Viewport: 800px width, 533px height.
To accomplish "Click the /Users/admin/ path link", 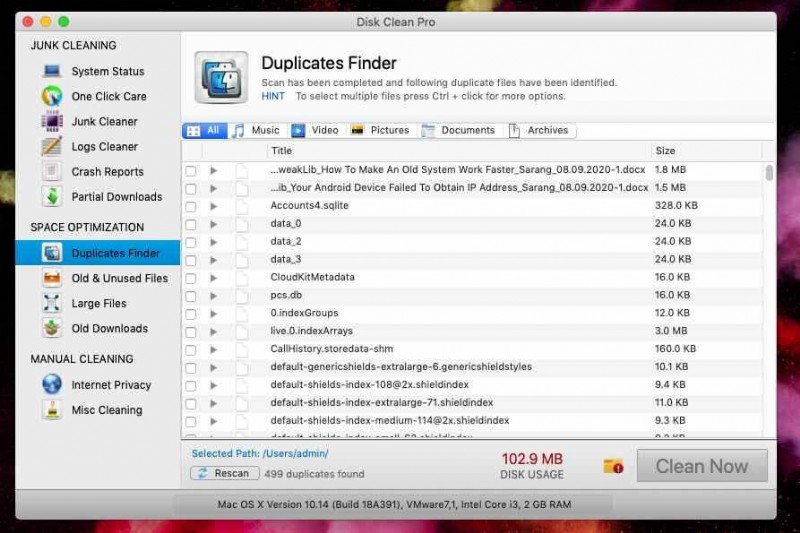I will click(x=295, y=453).
